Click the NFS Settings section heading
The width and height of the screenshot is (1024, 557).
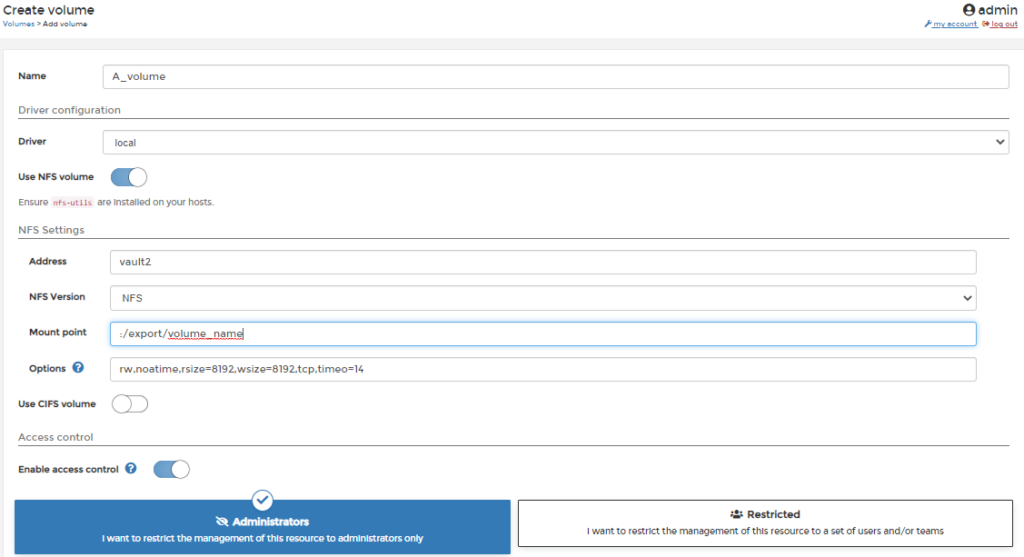click(51, 230)
